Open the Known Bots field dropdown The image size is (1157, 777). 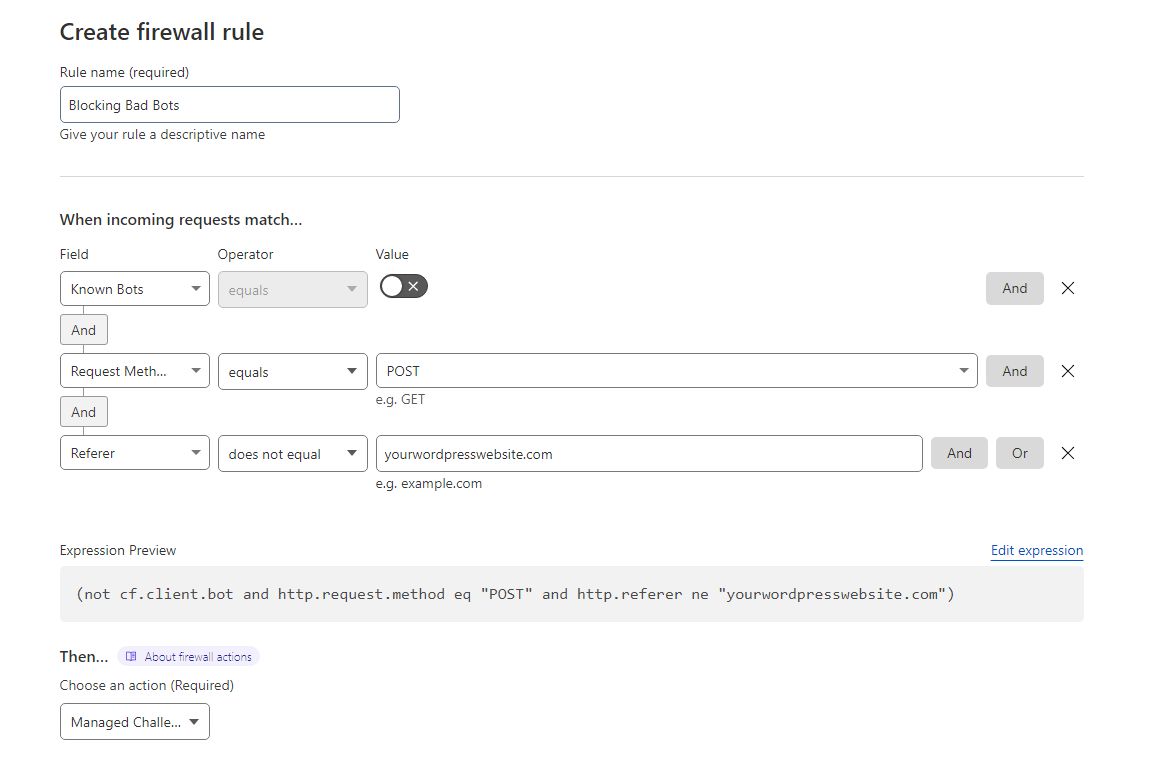point(134,289)
